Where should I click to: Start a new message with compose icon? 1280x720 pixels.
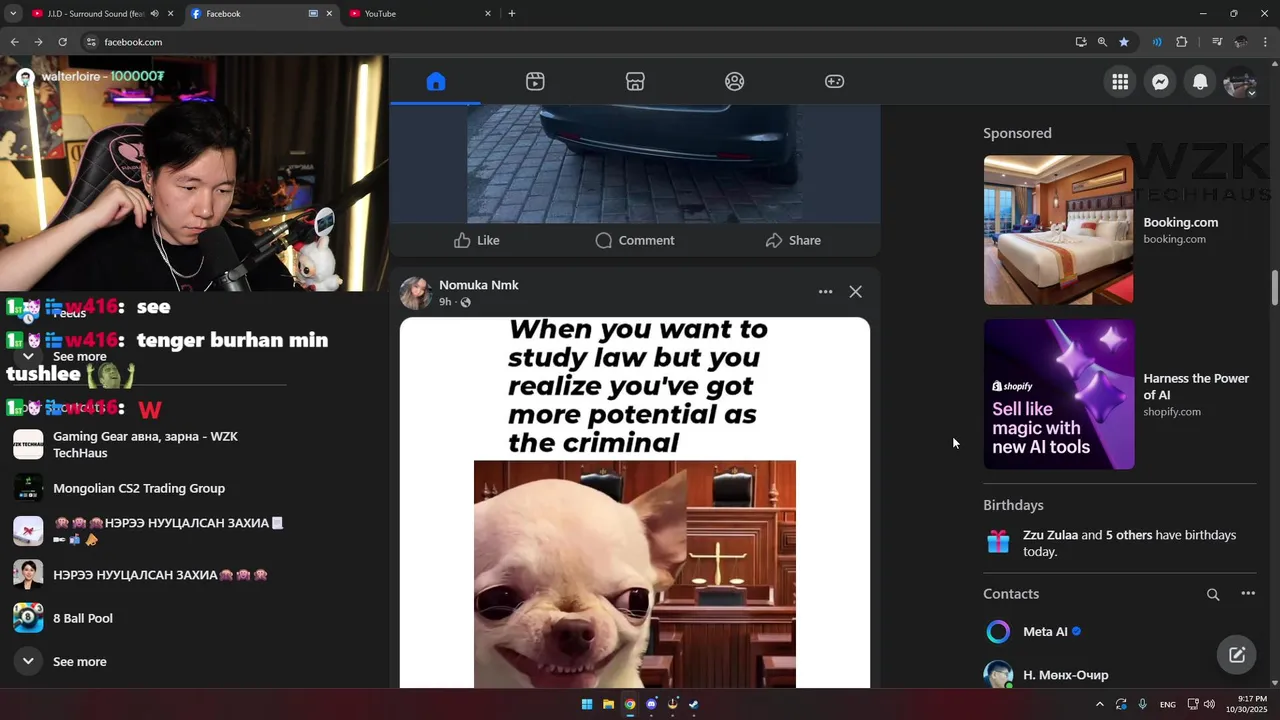(1237, 655)
